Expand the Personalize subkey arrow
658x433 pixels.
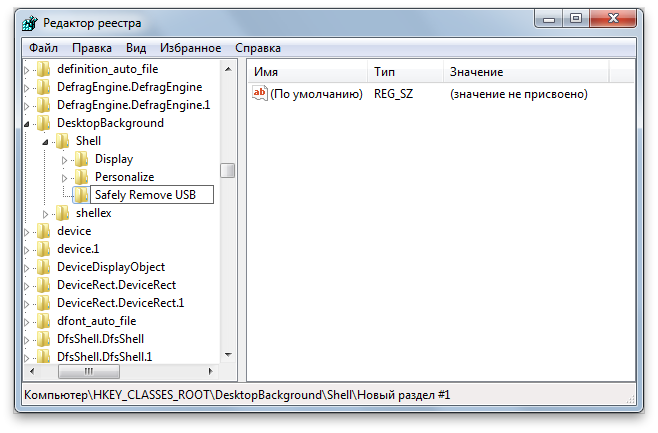(65, 178)
